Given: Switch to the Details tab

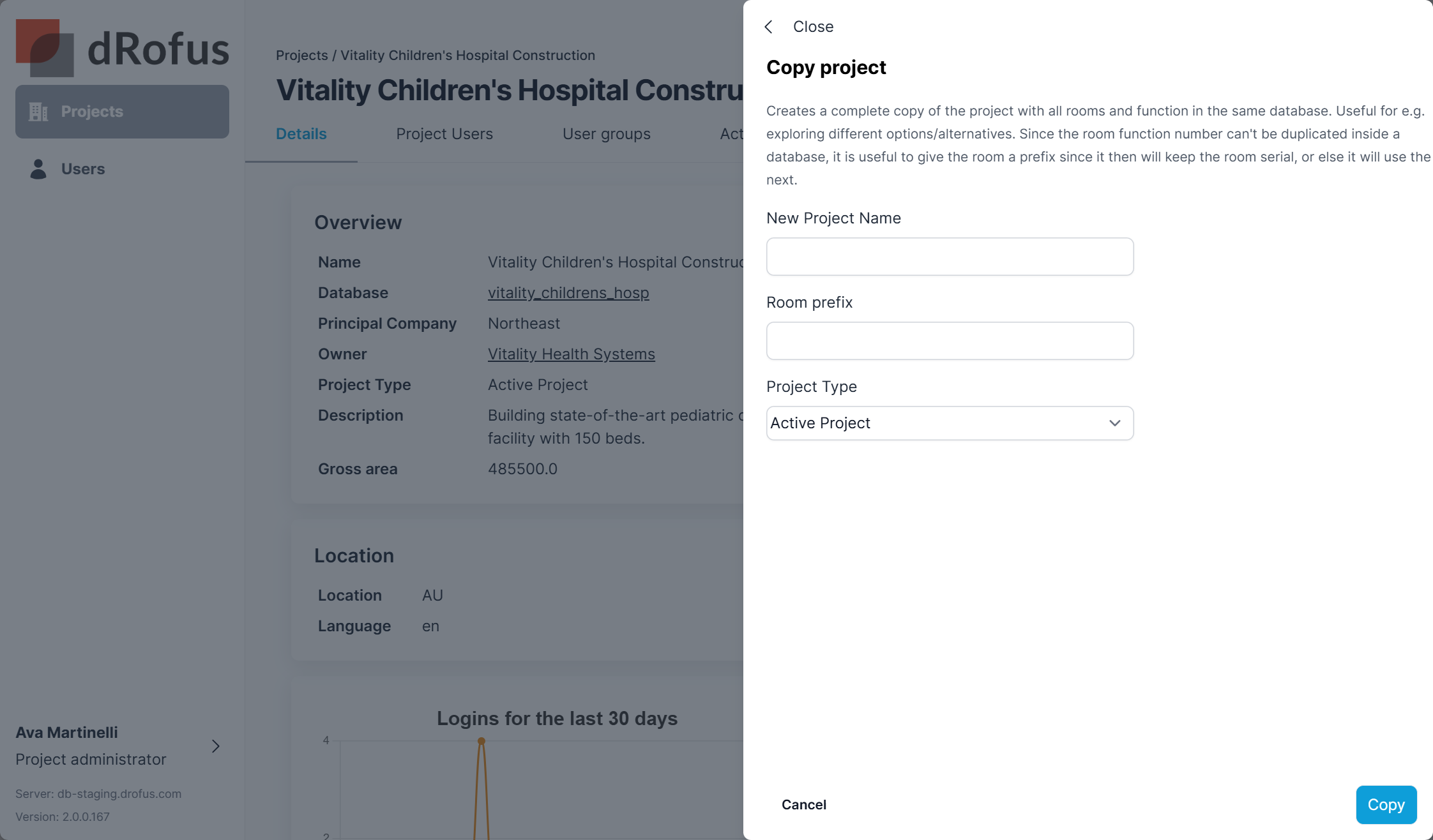Looking at the screenshot, I should [301, 134].
